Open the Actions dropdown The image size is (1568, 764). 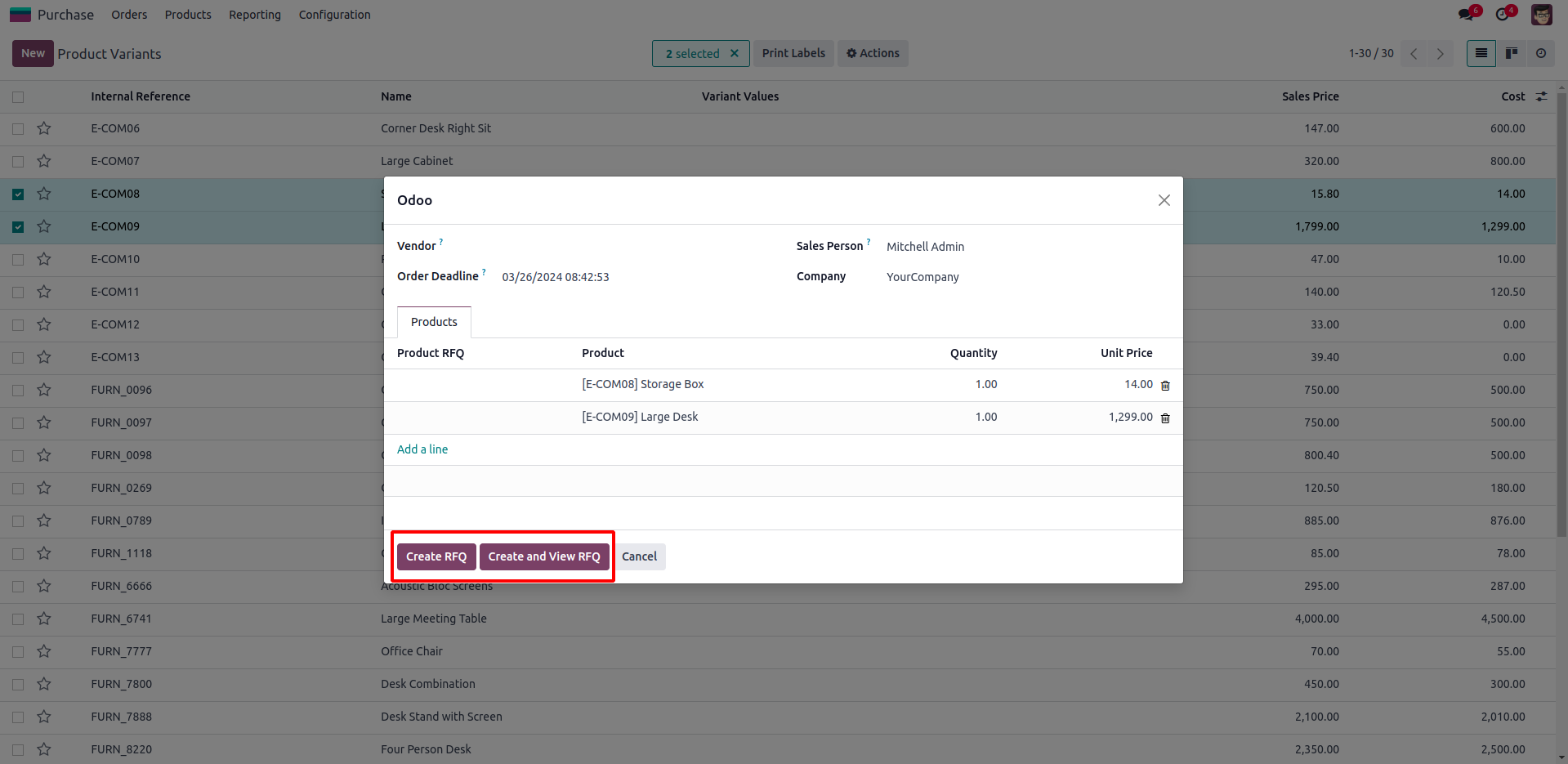tap(873, 54)
